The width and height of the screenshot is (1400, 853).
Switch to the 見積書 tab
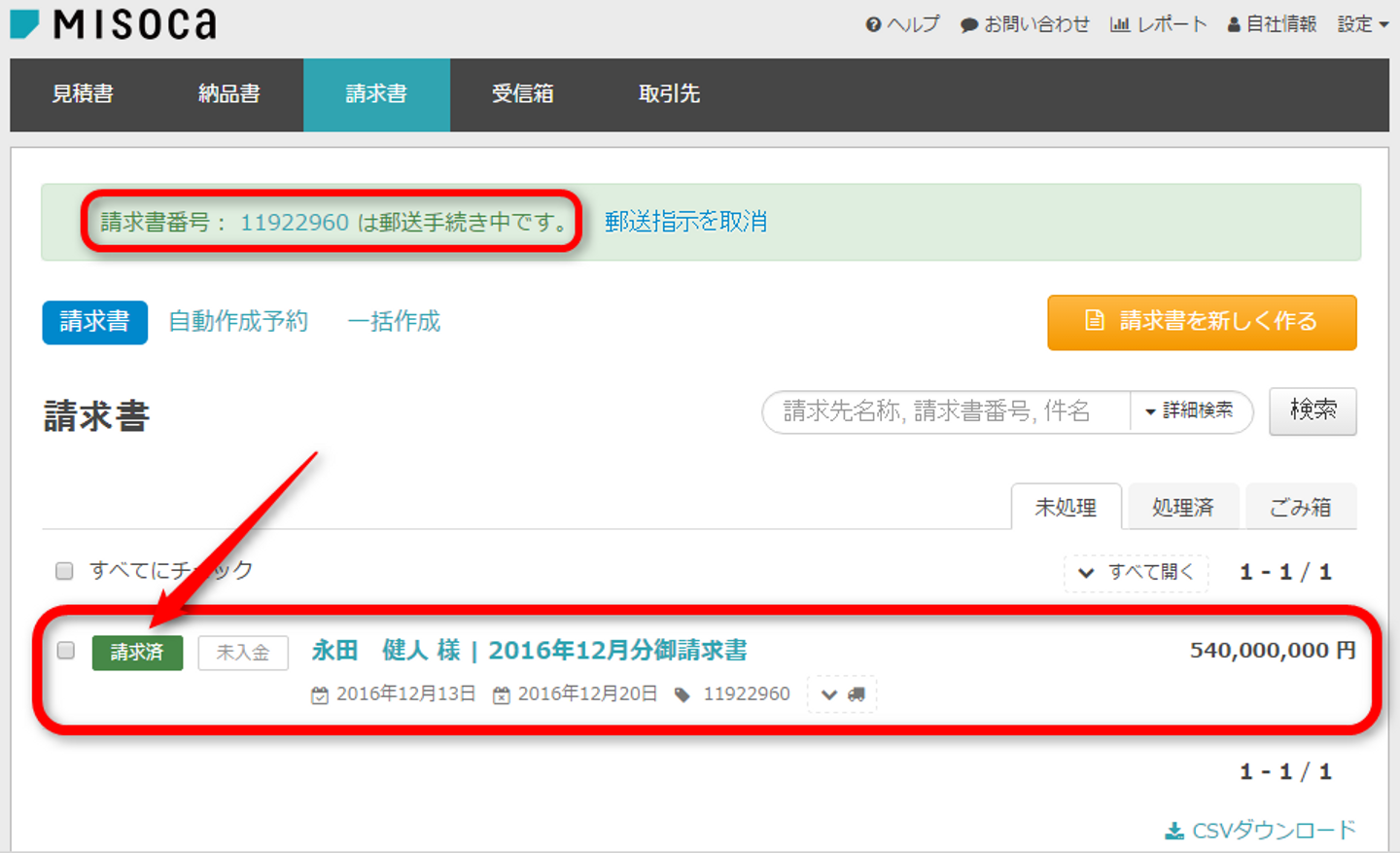[83, 94]
